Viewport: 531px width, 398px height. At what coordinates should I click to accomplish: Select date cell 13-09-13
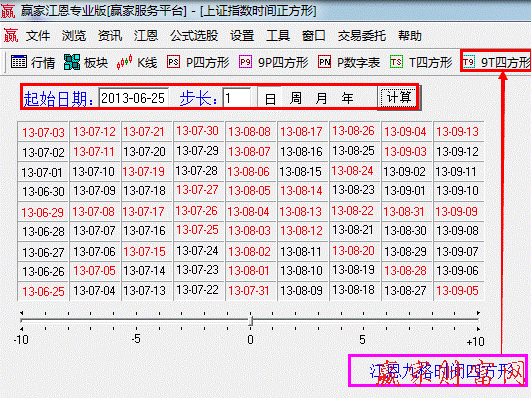point(458,132)
